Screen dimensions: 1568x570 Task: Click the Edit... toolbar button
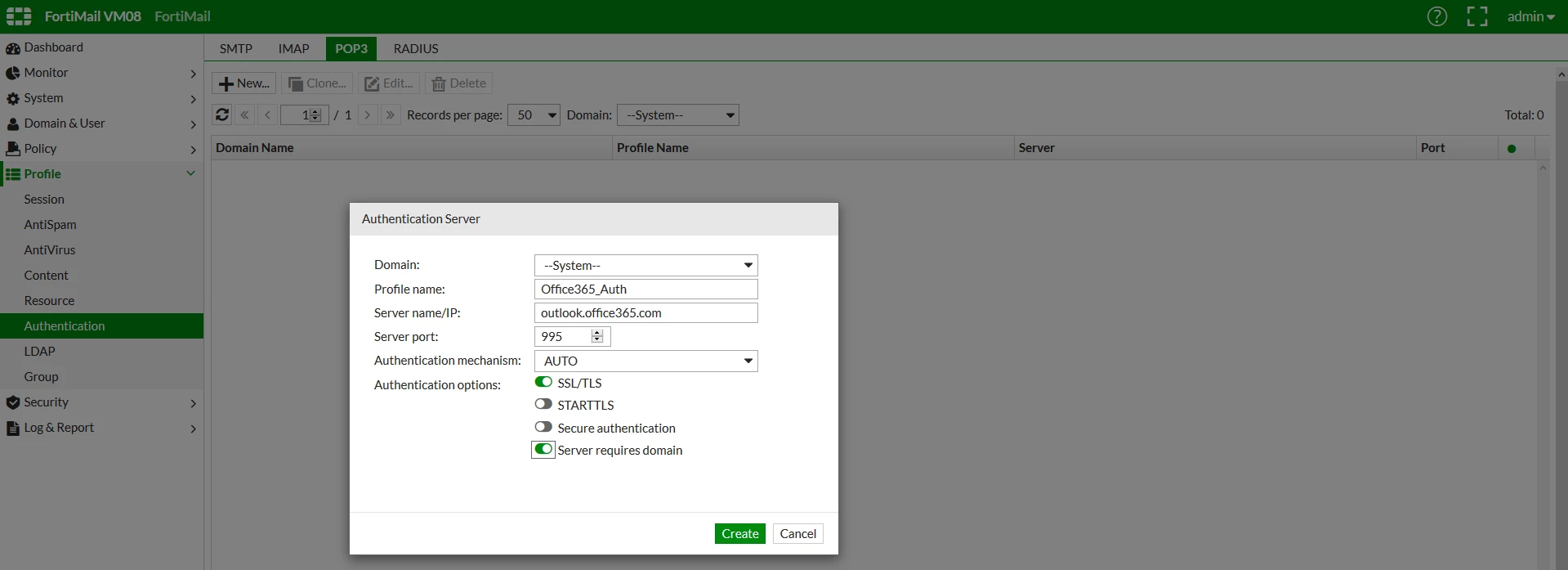click(x=389, y=83)
